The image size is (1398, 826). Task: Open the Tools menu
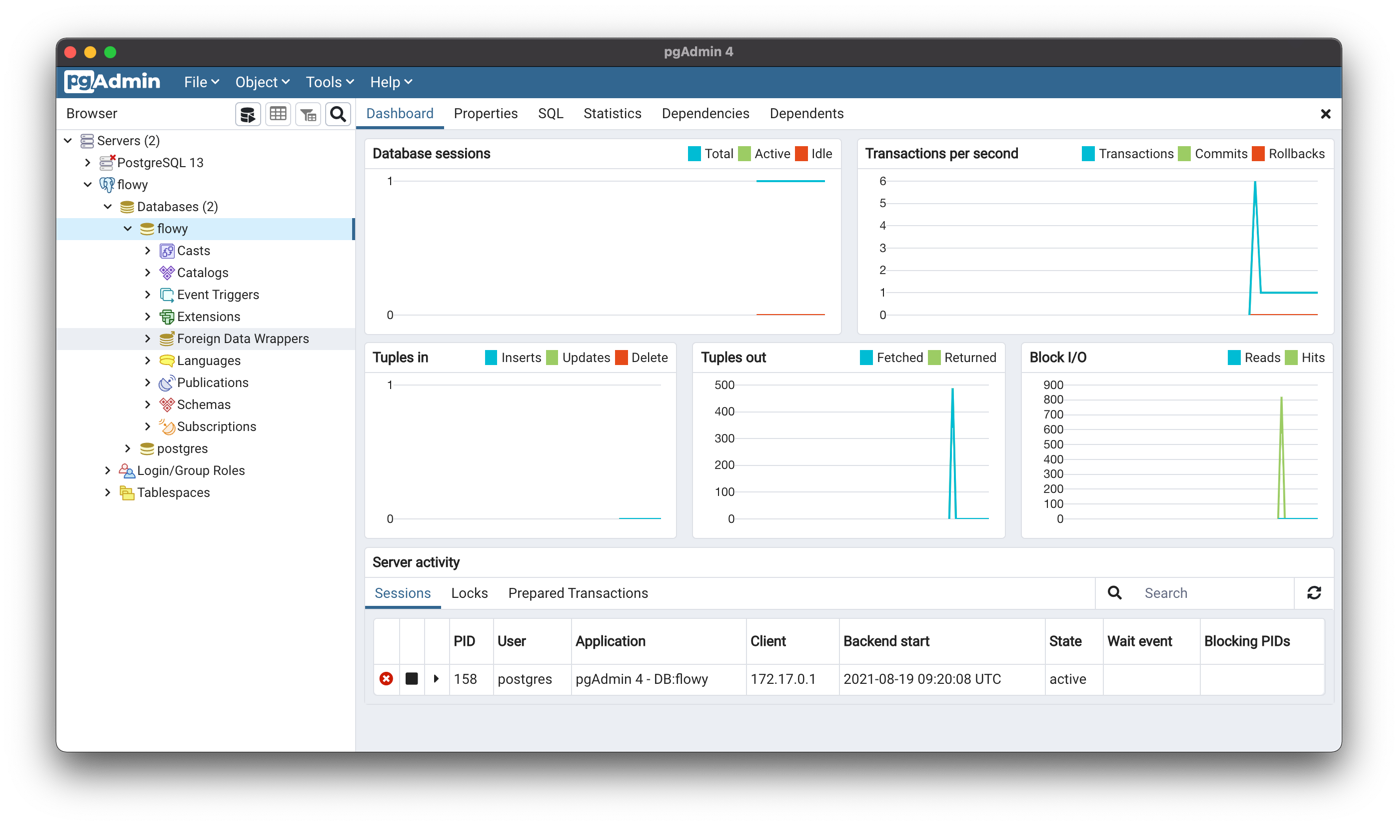pos(329,82)
